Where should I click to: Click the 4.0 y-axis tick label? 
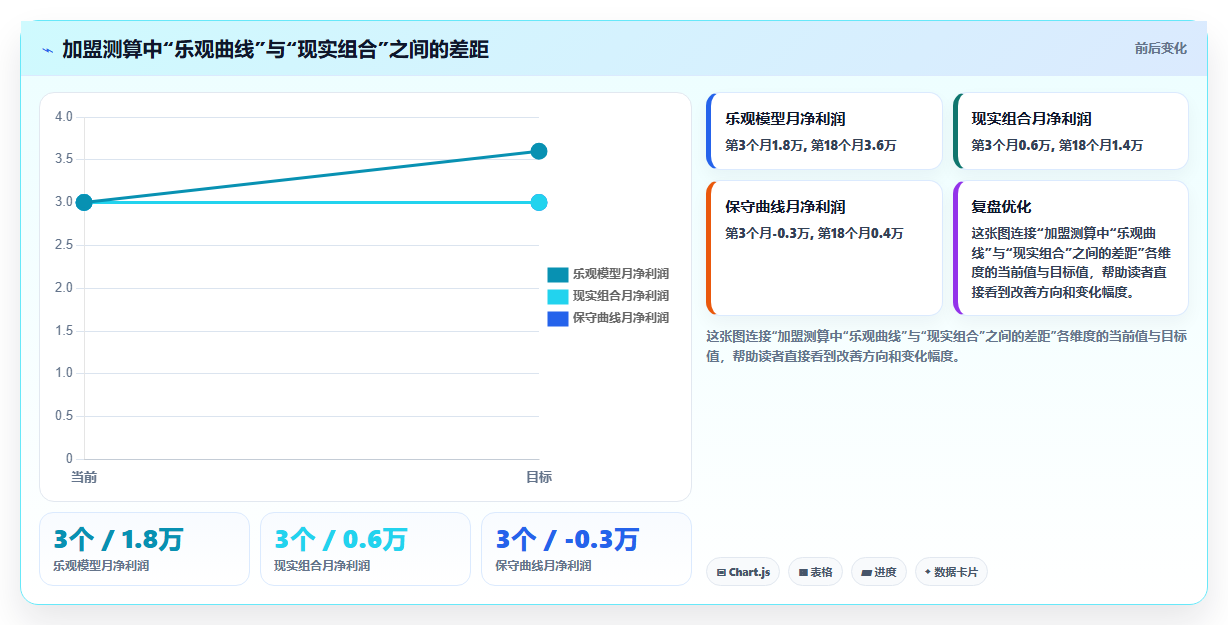point(64,117)
